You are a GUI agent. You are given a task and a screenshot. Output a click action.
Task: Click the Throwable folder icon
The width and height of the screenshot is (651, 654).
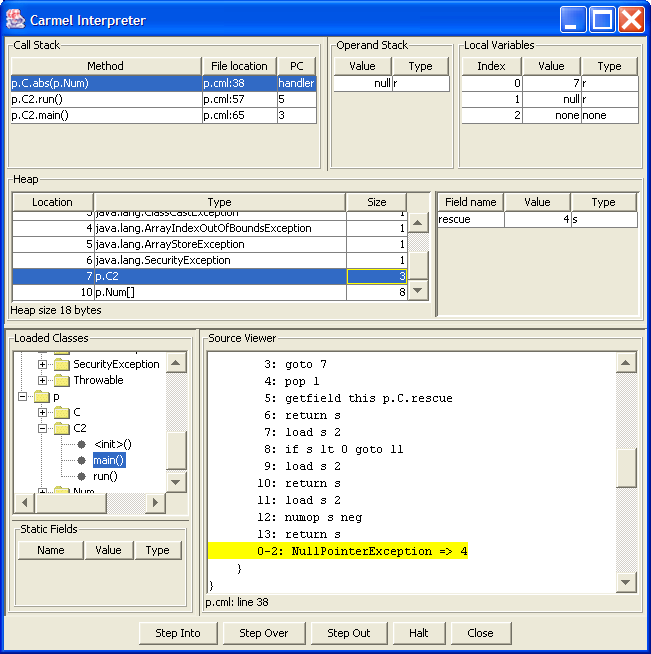click(61, 380)
